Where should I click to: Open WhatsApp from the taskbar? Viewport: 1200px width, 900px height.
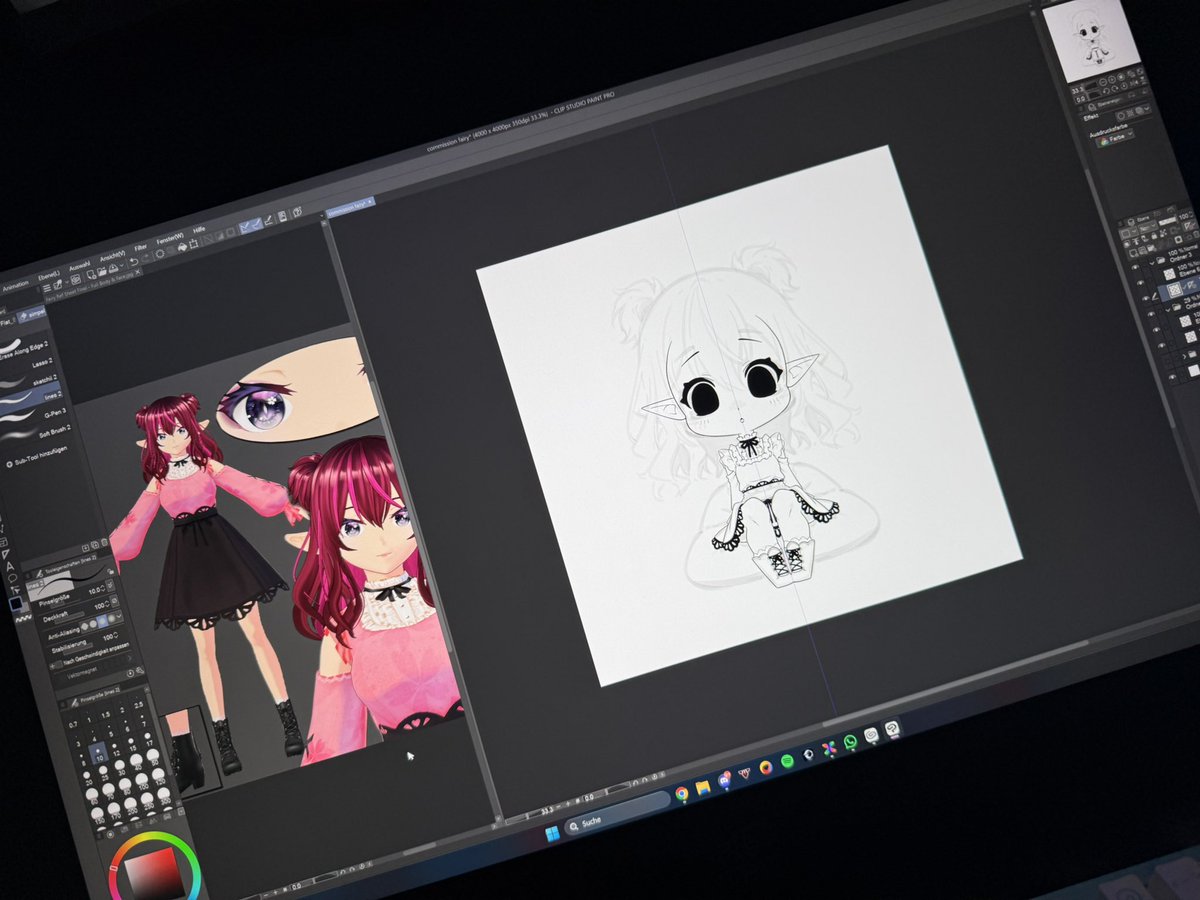coord(850,742)
